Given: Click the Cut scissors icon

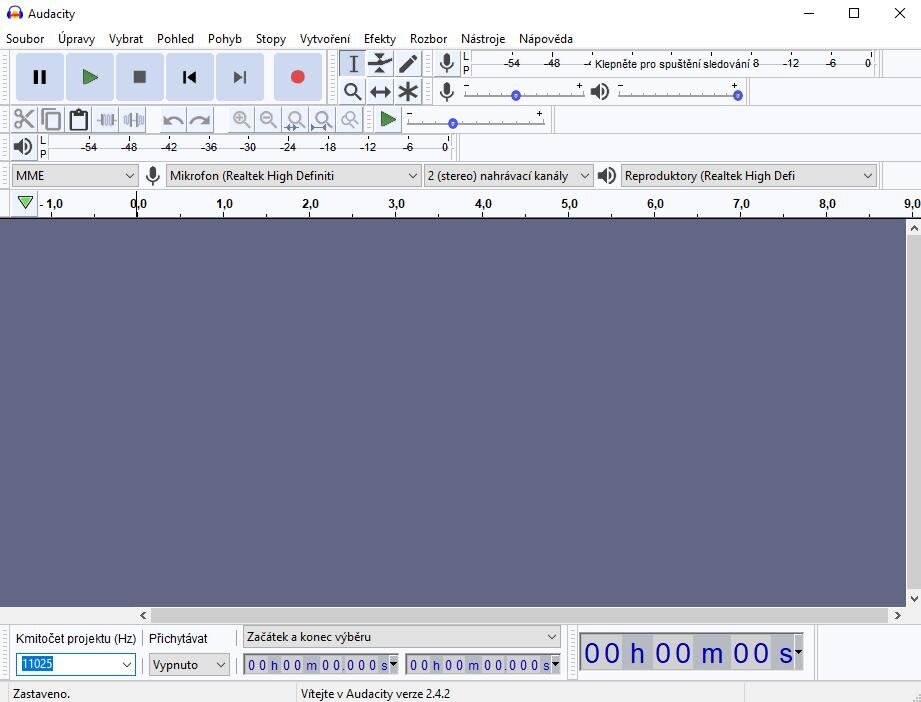Looking at the screenshot, I should tap(23, 119).
